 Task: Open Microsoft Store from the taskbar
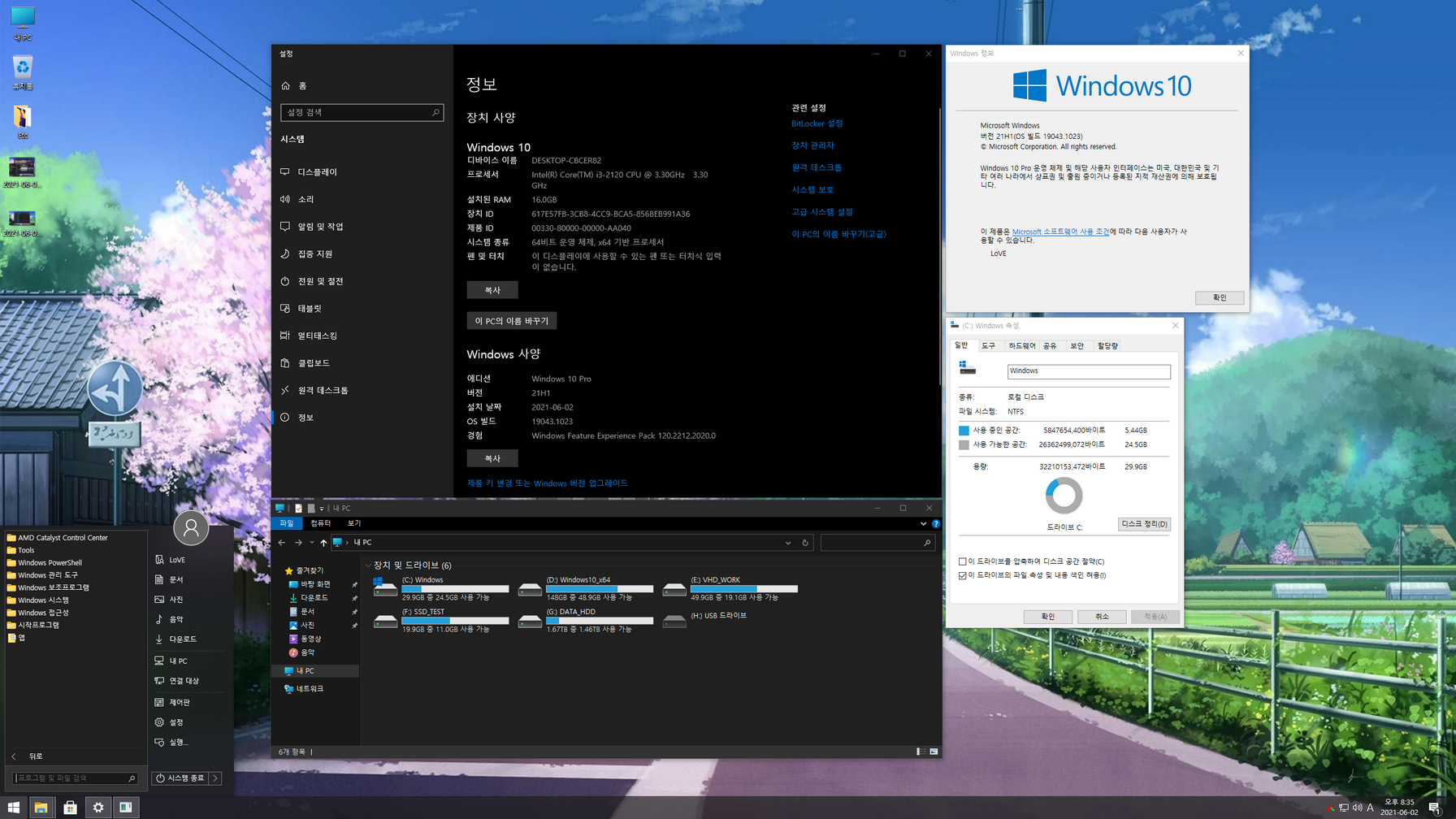tap(70, 807)
